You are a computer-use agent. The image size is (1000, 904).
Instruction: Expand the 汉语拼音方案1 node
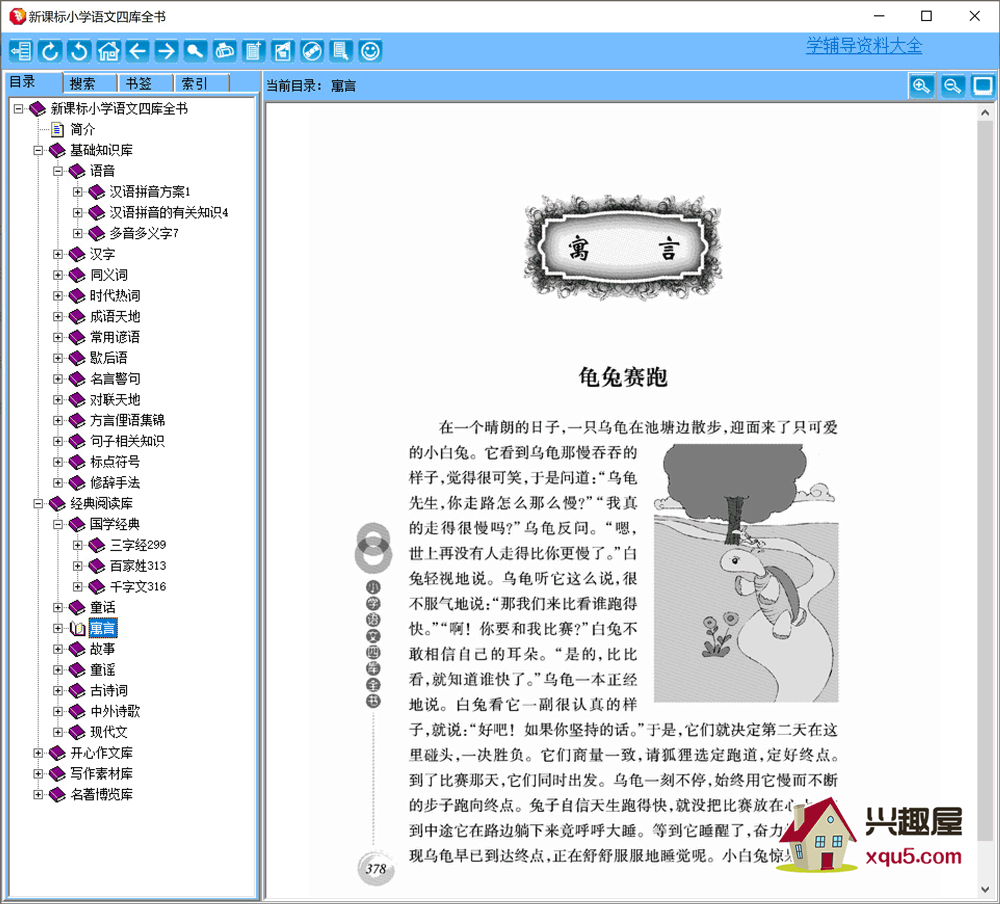77,192
